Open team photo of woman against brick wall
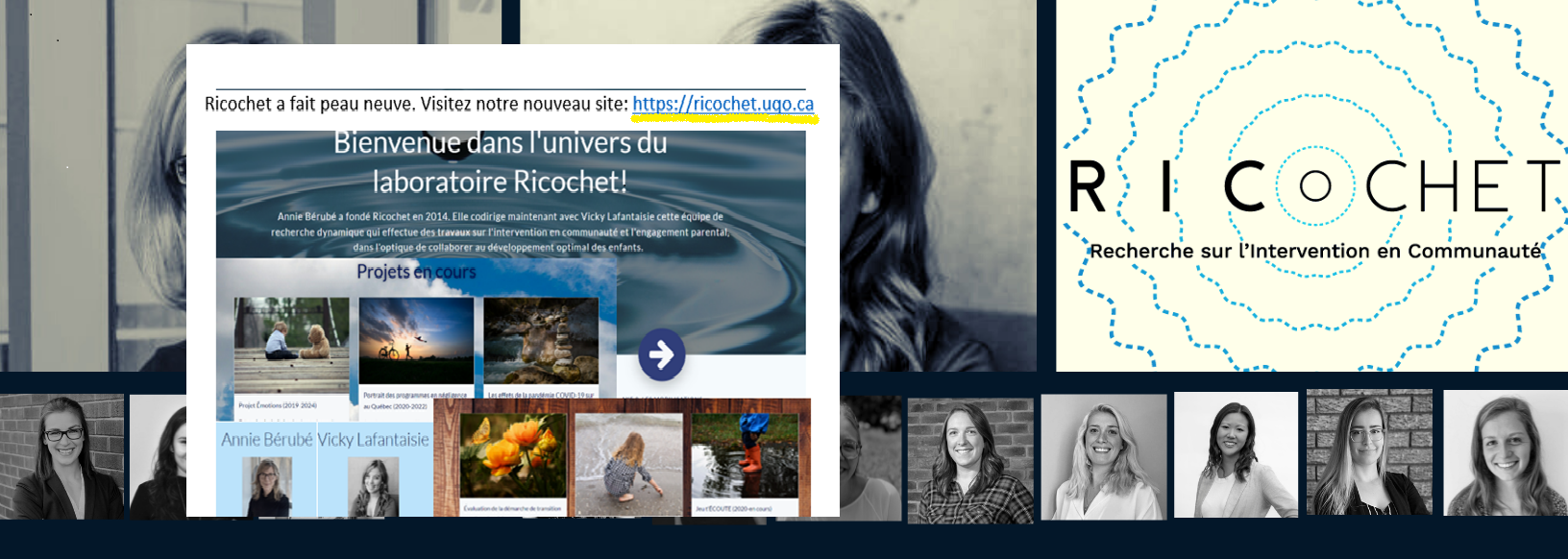Screen dimensions: 1568x559 click(1369, 452)
